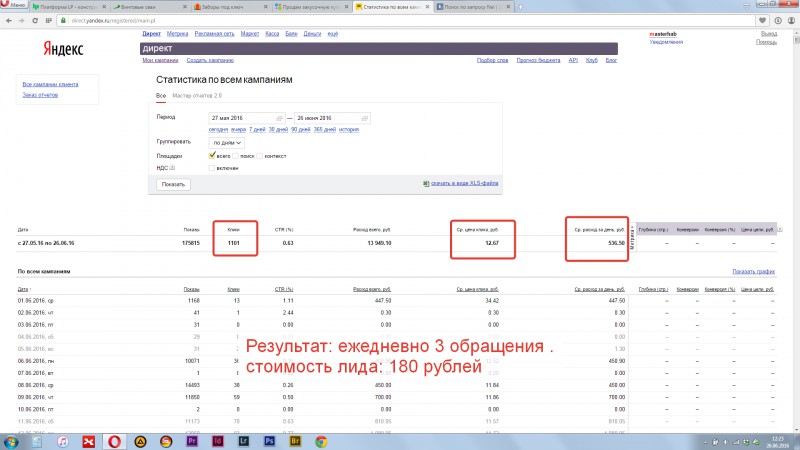Click the green padlock in address bar
The height and width of the screenshot is (450, 800).
pyautogui.click(x=63, y=20)
